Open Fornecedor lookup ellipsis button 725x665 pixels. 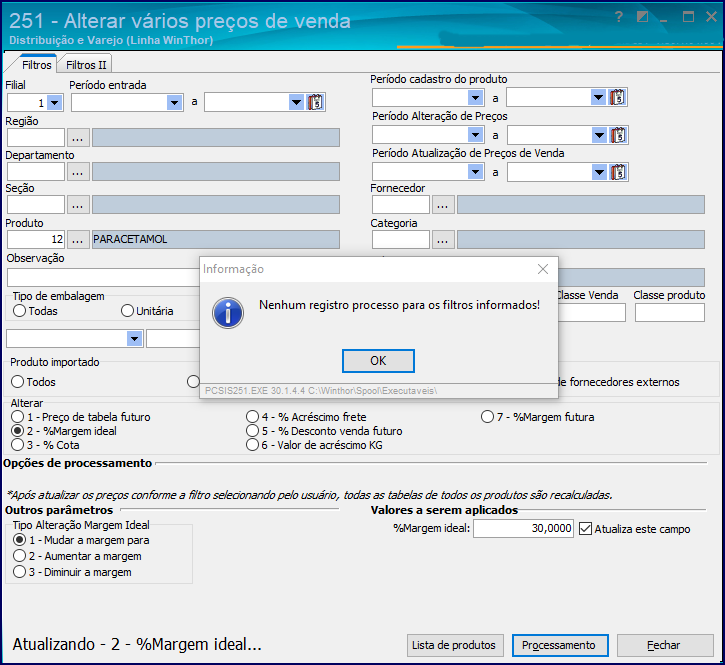[443, 204]
